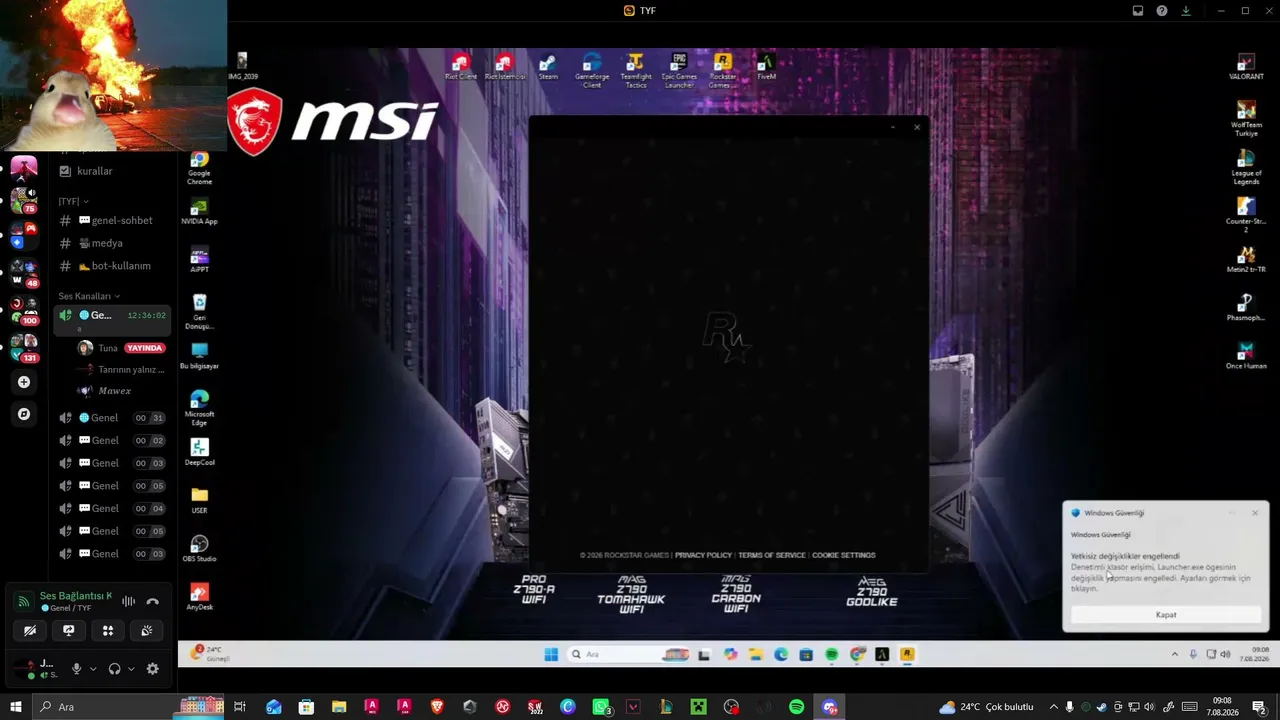Open Rockstar Games desktop shortcut
The image size is (1280, 720).
pos(723,72)
